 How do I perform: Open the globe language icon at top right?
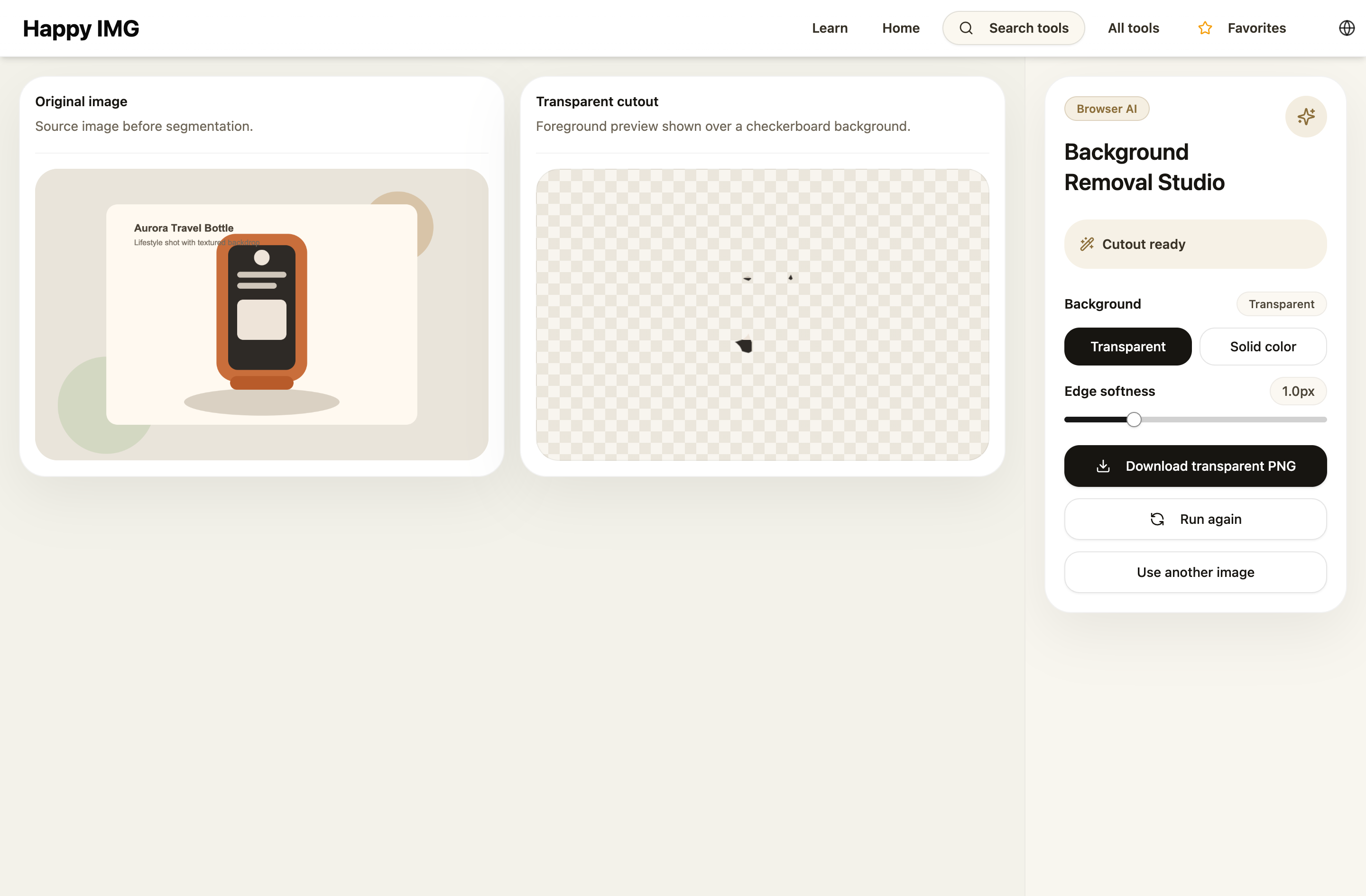coord(1347,27)
